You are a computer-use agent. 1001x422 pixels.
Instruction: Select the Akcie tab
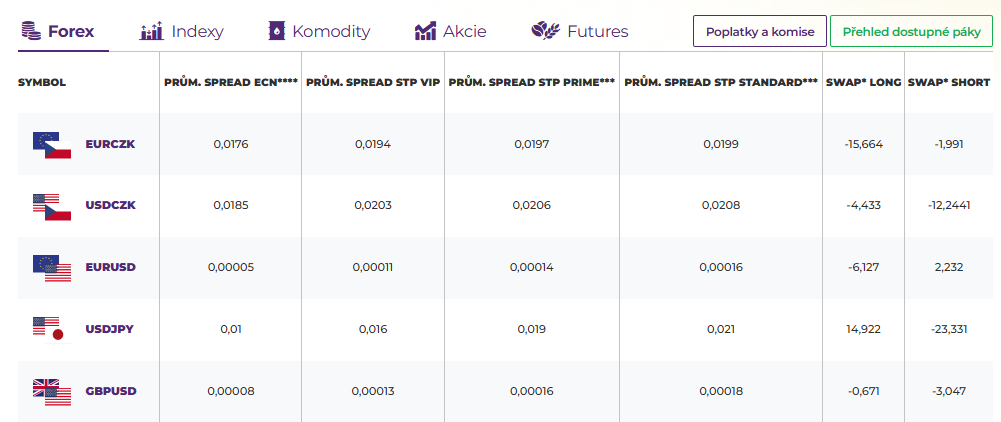(x=464, y=31)
